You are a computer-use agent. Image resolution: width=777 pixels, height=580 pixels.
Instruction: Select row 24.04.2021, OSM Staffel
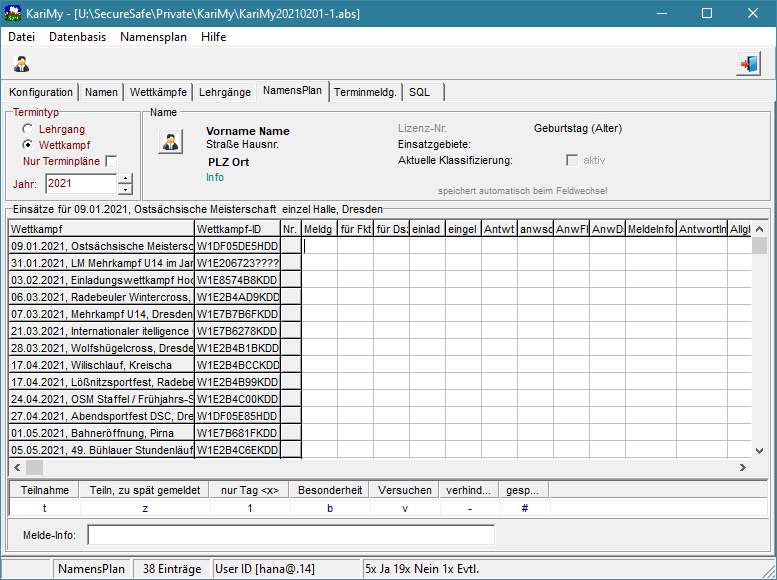point(101,399)
